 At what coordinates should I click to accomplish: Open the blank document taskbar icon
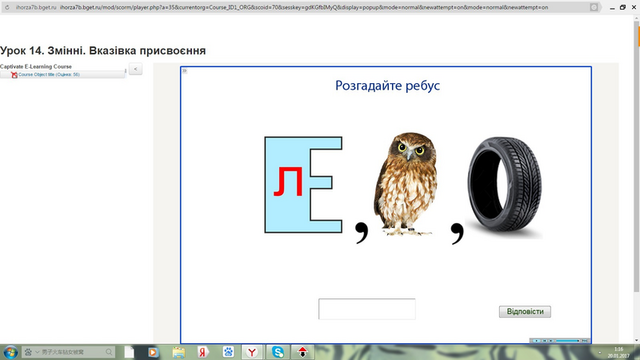coord(129,352)
